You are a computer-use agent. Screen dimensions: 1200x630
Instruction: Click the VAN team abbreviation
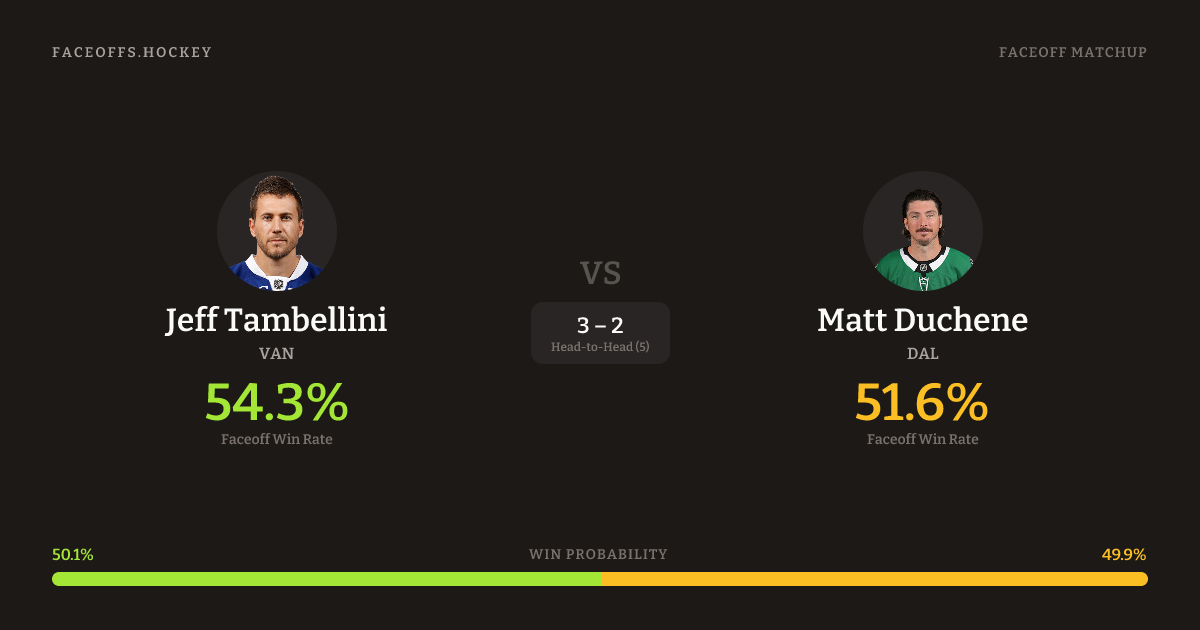[x=276, y=353]
